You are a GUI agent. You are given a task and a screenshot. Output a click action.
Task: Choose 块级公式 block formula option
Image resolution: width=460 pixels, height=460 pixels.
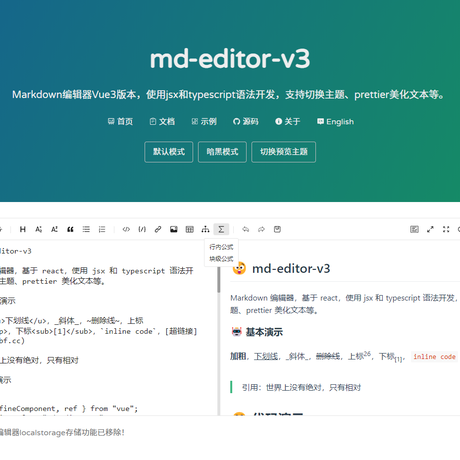point(221,259)
